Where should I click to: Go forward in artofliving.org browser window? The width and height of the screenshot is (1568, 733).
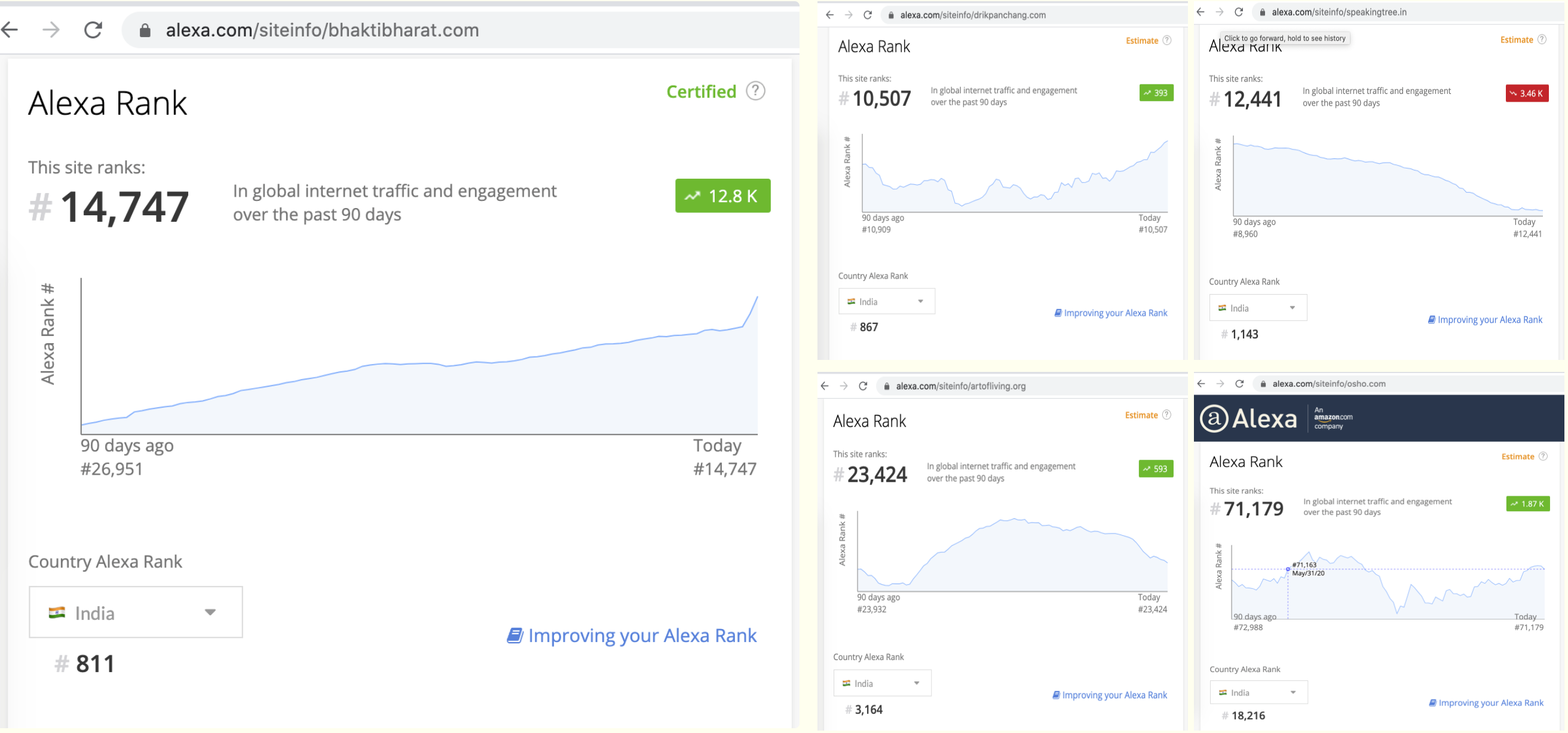coord(844,386)
